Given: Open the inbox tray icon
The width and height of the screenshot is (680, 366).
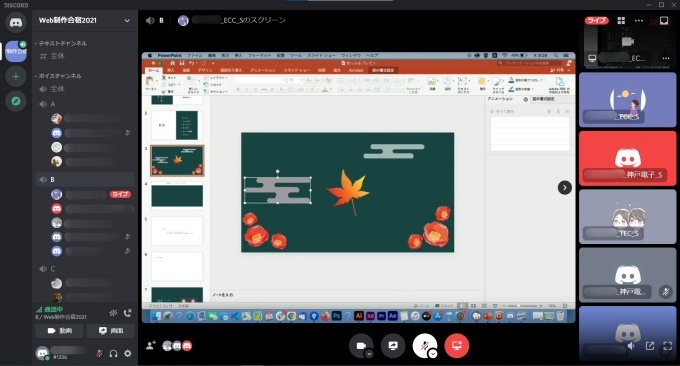Looking at the screenshot, I should coord(664,20).
